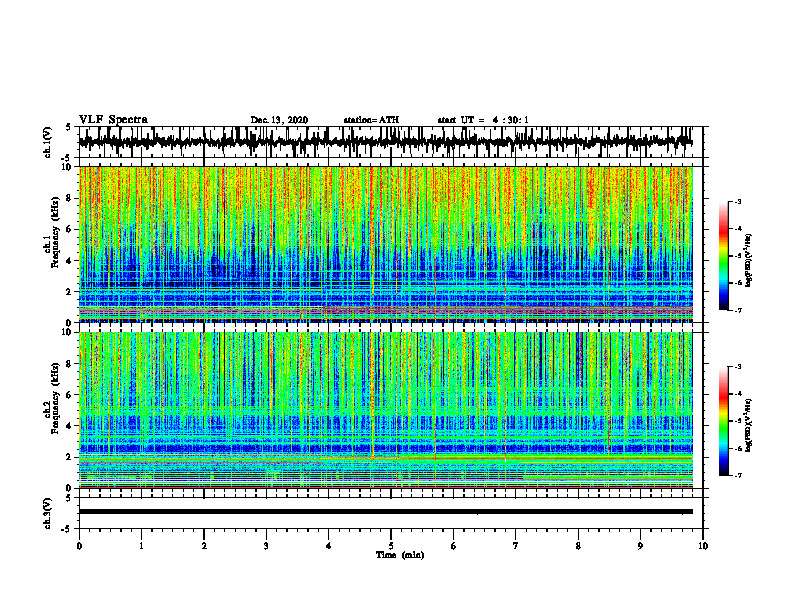Click the time axis tick label "3"
This screenshot has height=612, width=792.
click(266, 546)
